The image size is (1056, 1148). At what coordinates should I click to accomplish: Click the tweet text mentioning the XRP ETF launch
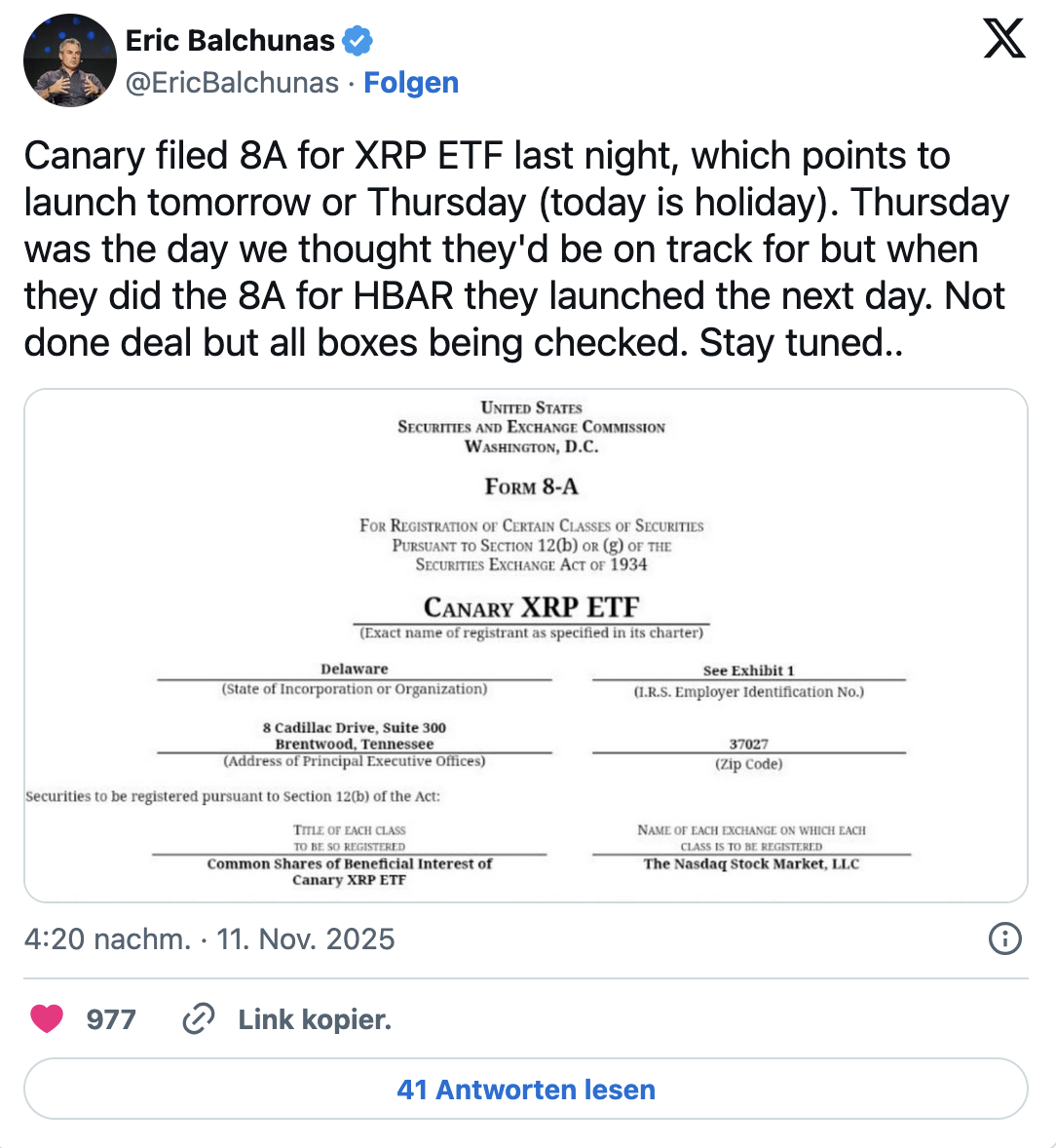(516, 249)
